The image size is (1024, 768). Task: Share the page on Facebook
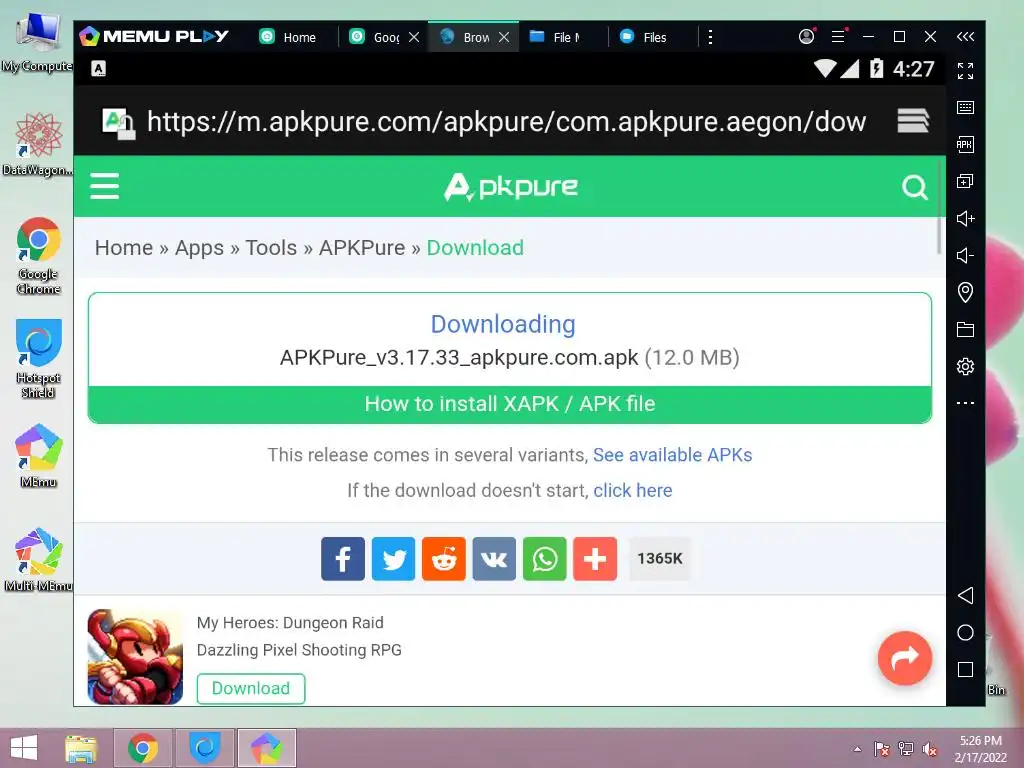[343, 559]
